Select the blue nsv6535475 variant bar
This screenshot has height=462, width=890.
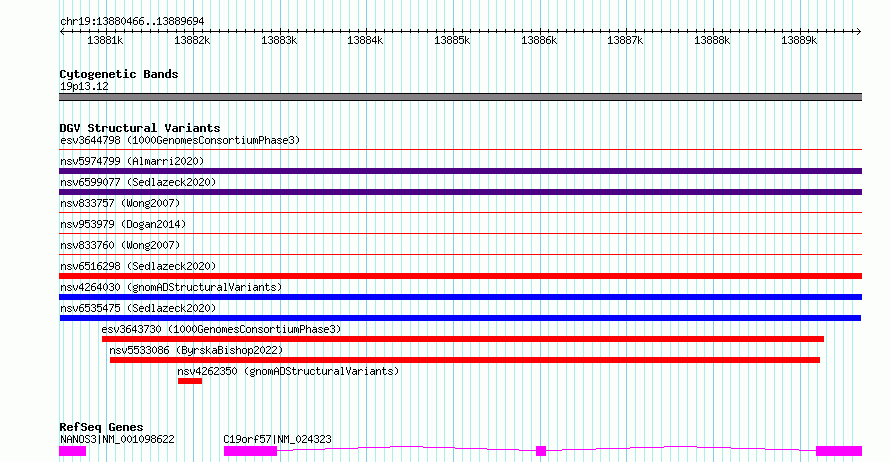click(x=460, y=318)
